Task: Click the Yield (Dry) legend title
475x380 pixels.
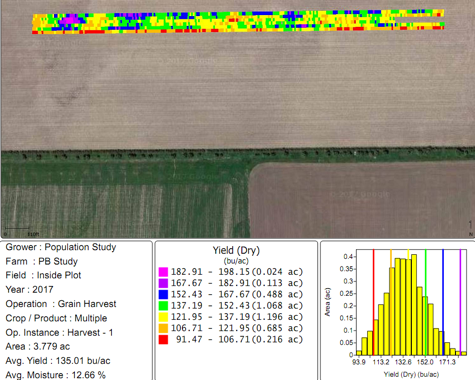Action: coord(236,250)
